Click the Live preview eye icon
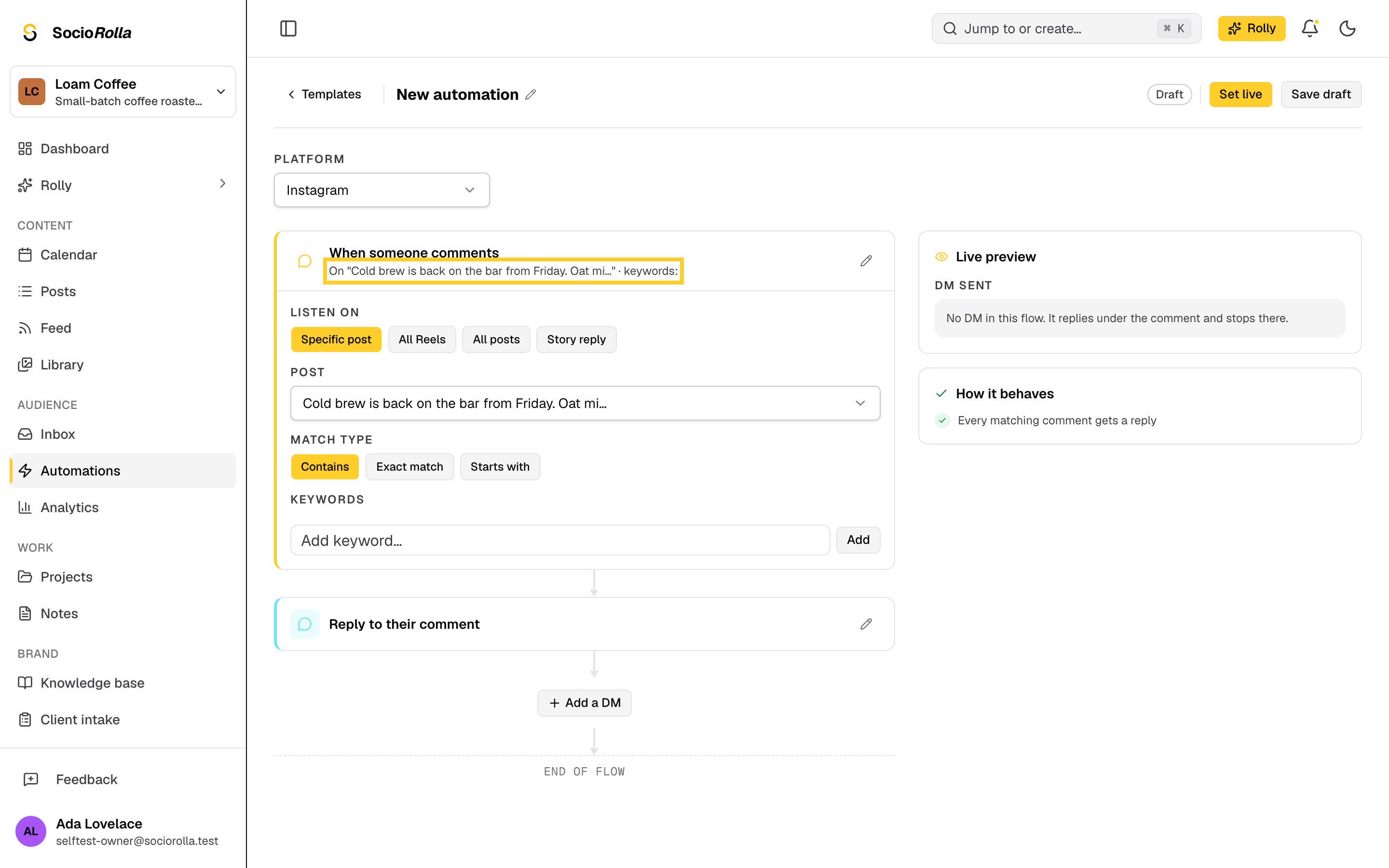Viewport: 1389px width, 868px height. (x=941, y=257)
